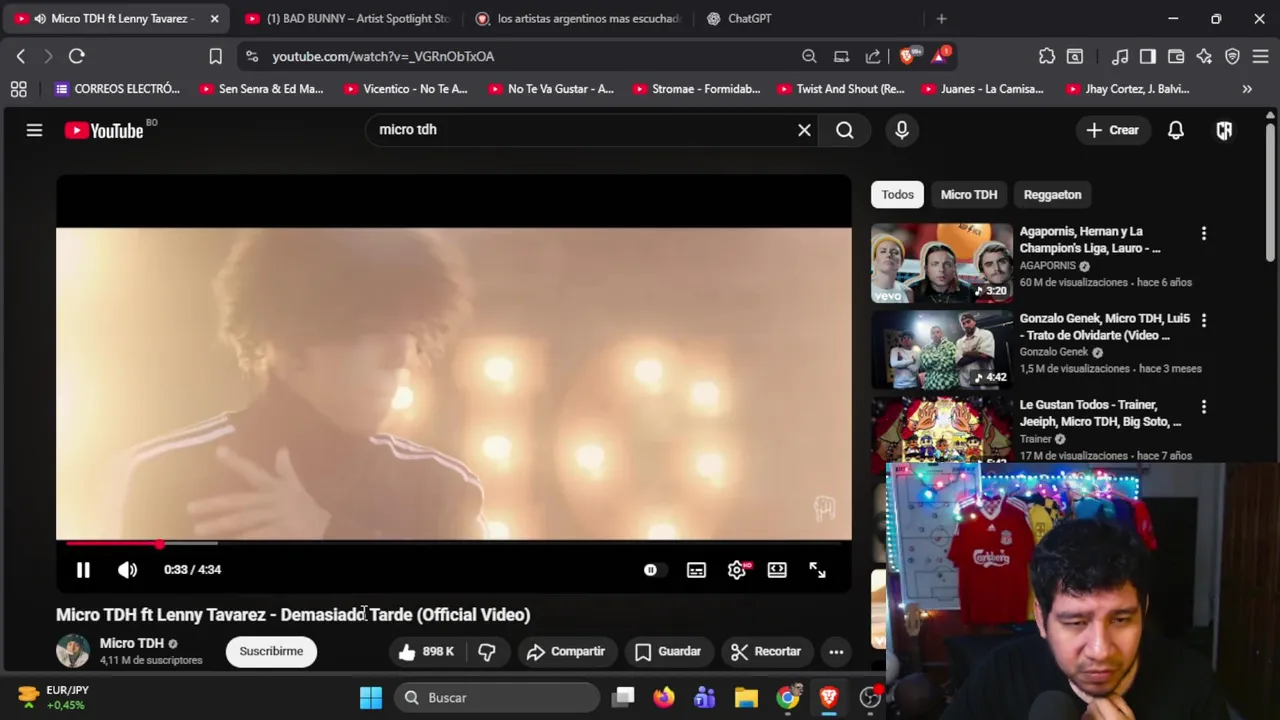The image size is (1280, 720).
Task: Open 'Trato de Olvidarte' video title
Action: point(1104,327)
